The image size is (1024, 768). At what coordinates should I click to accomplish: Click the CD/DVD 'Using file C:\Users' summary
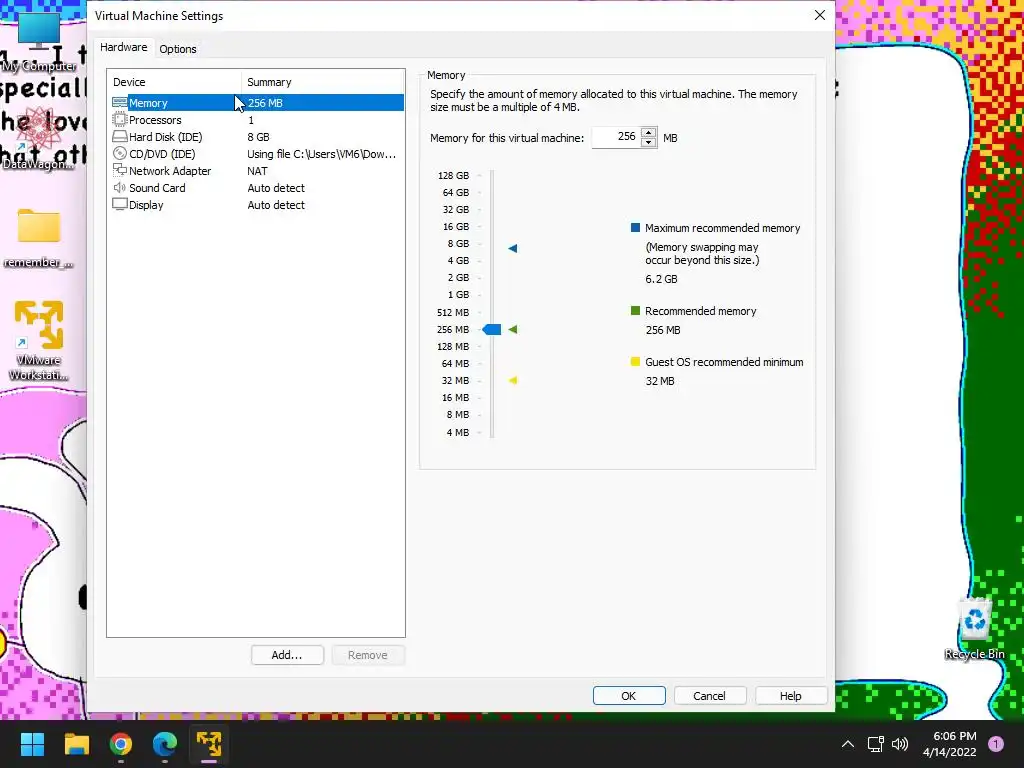coord(321,153)
